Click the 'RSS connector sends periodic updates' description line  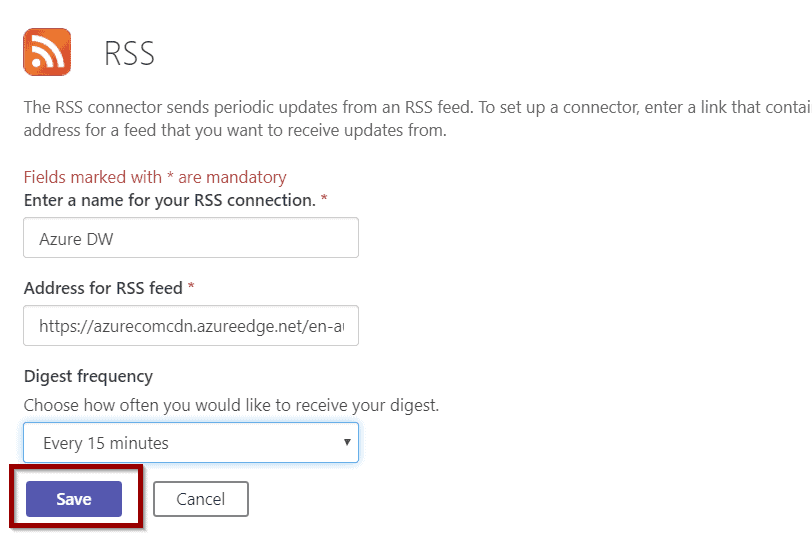[417, 107]
